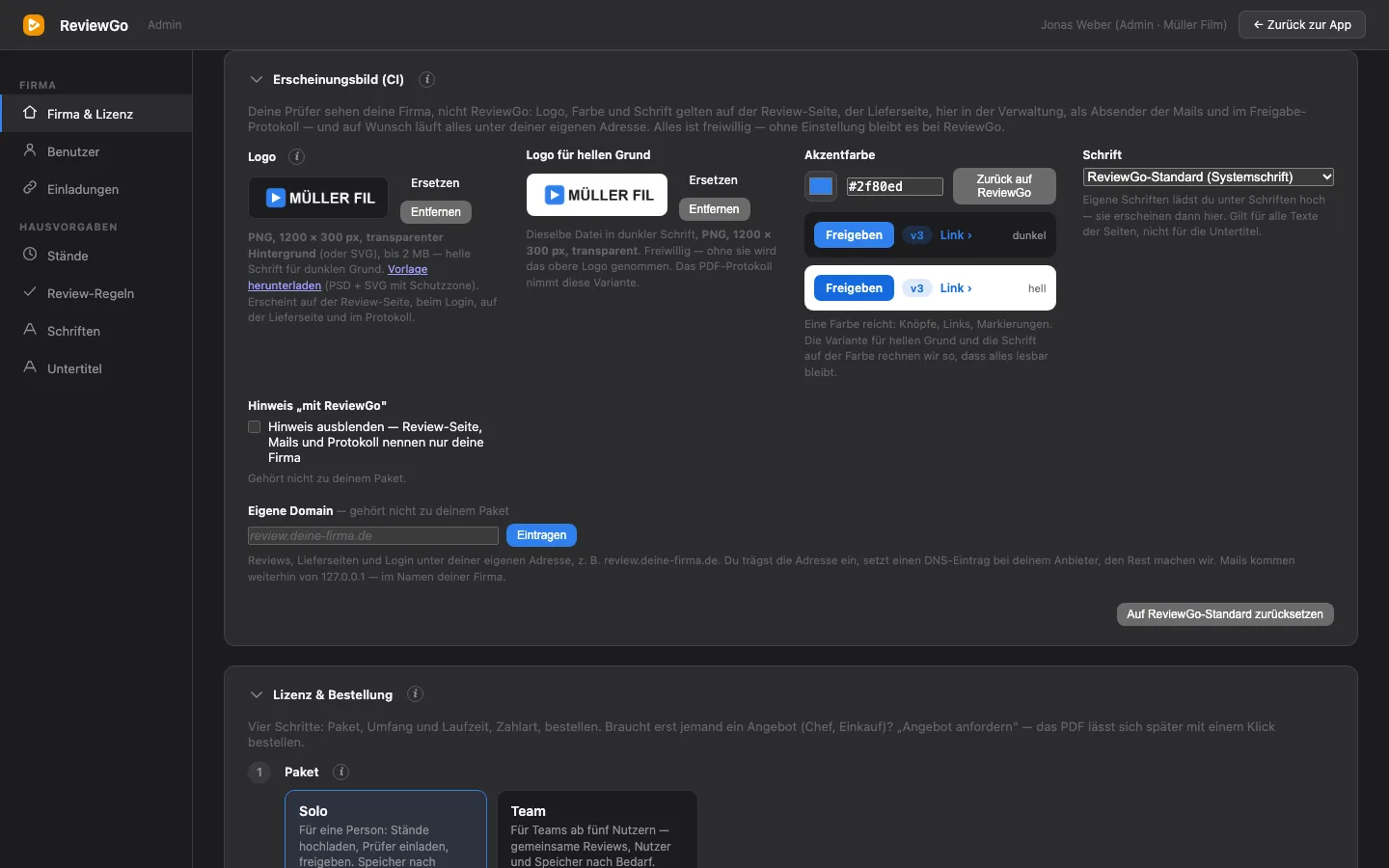Click Zurück zur App button
1389x868 pixels.
point(1302,25)
